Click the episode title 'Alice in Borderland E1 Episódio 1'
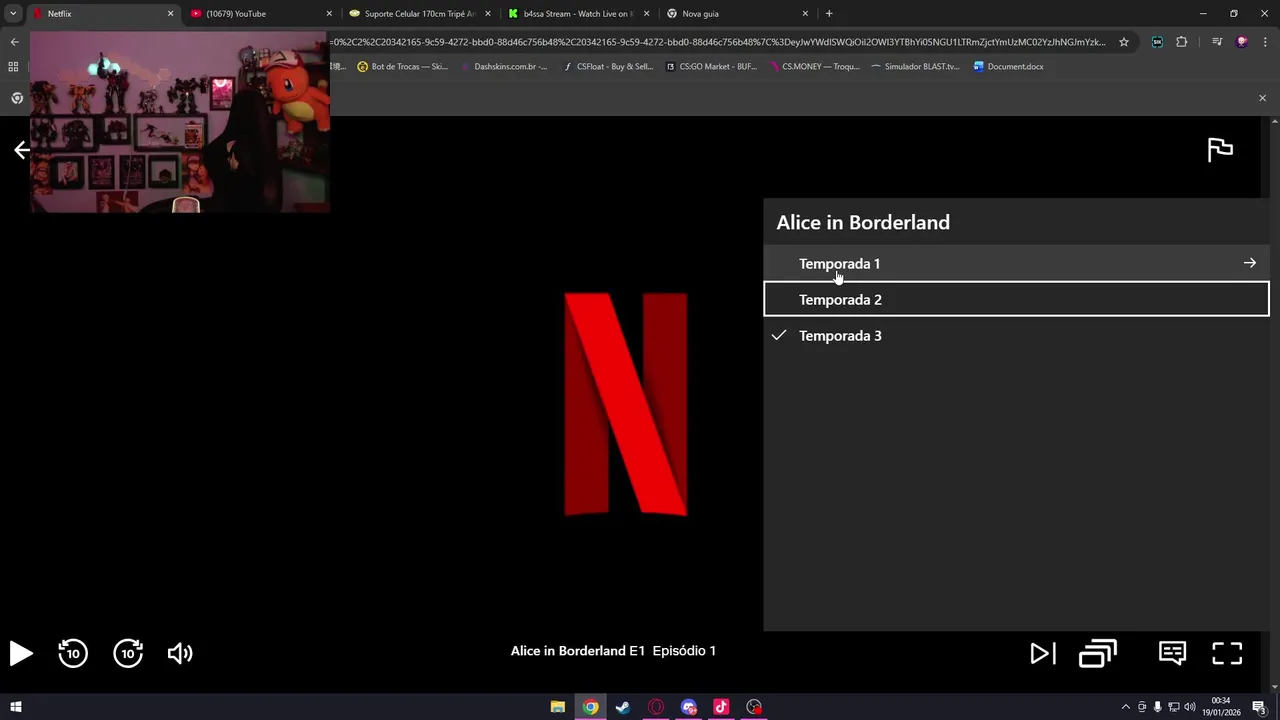Image resolution: width=1280 pixels, height=720 pixels. [613, 651]
